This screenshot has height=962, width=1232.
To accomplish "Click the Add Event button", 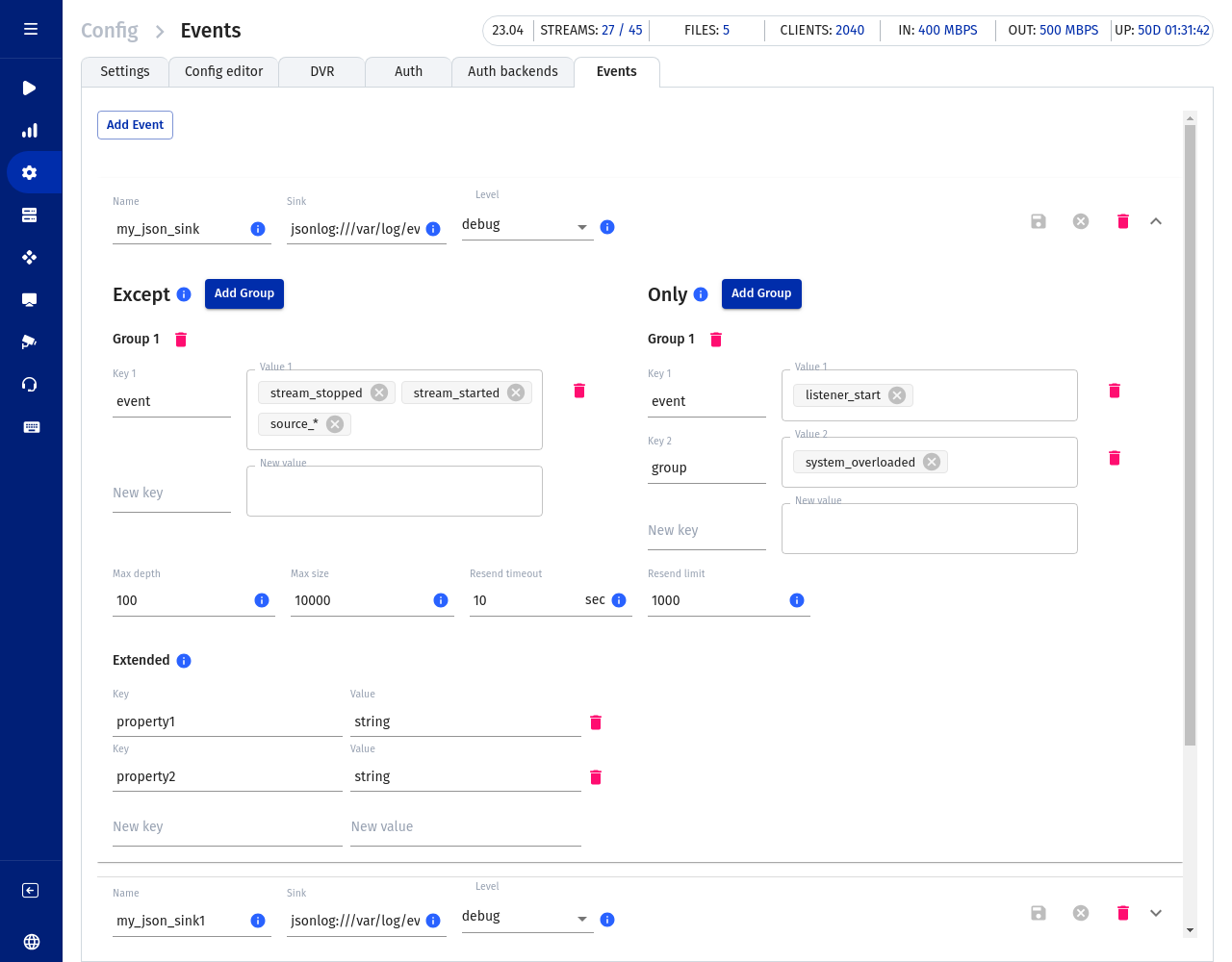I will tap(135, 125).
